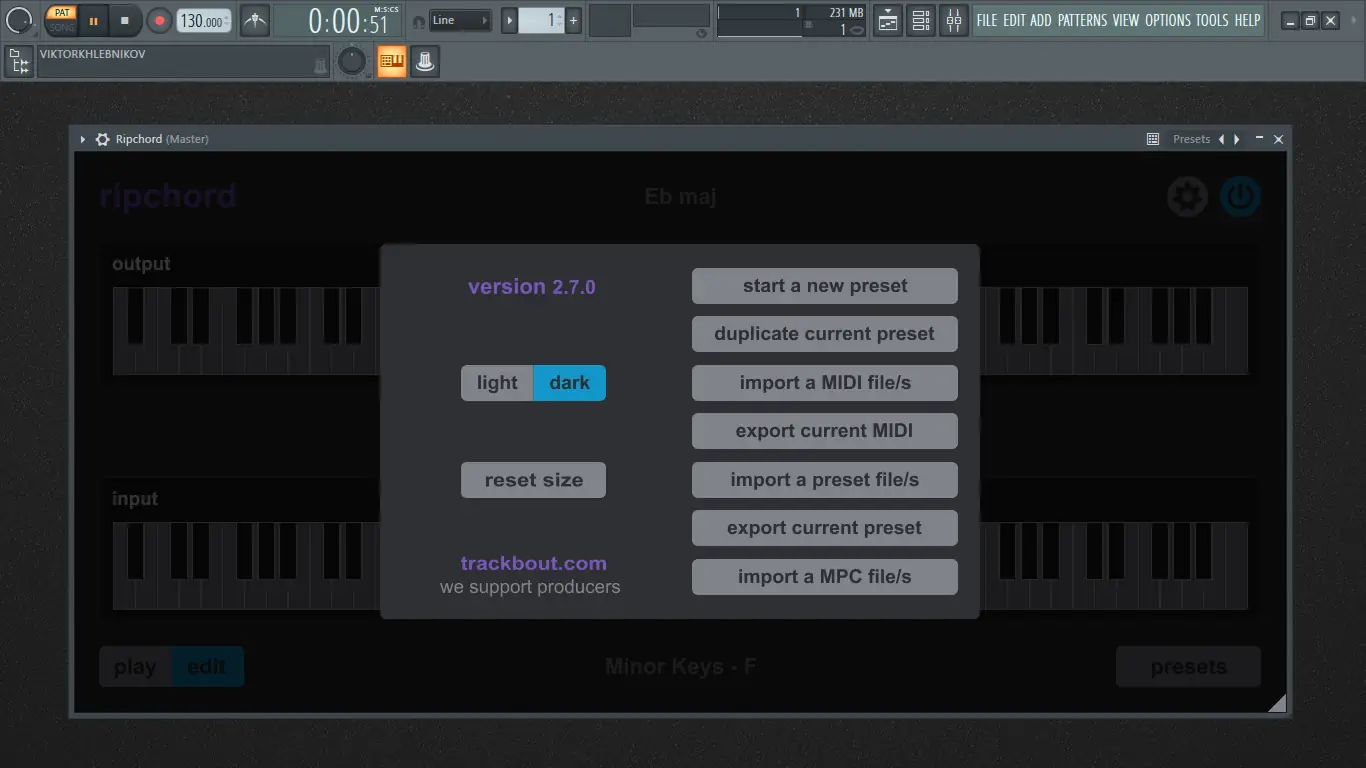1366x768 pixels.
Task: Click the Minor Keys - F preset name
Action: click(681, 667)
